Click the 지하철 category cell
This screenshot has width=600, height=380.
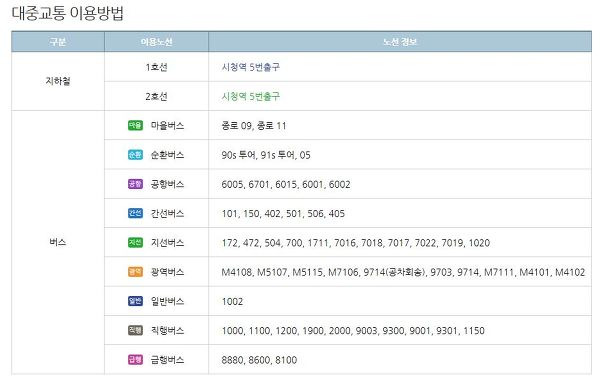tap(58, 81)
